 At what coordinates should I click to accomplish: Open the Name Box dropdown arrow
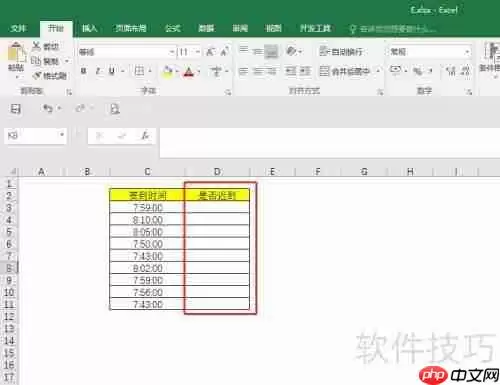(x=62, y=135)
